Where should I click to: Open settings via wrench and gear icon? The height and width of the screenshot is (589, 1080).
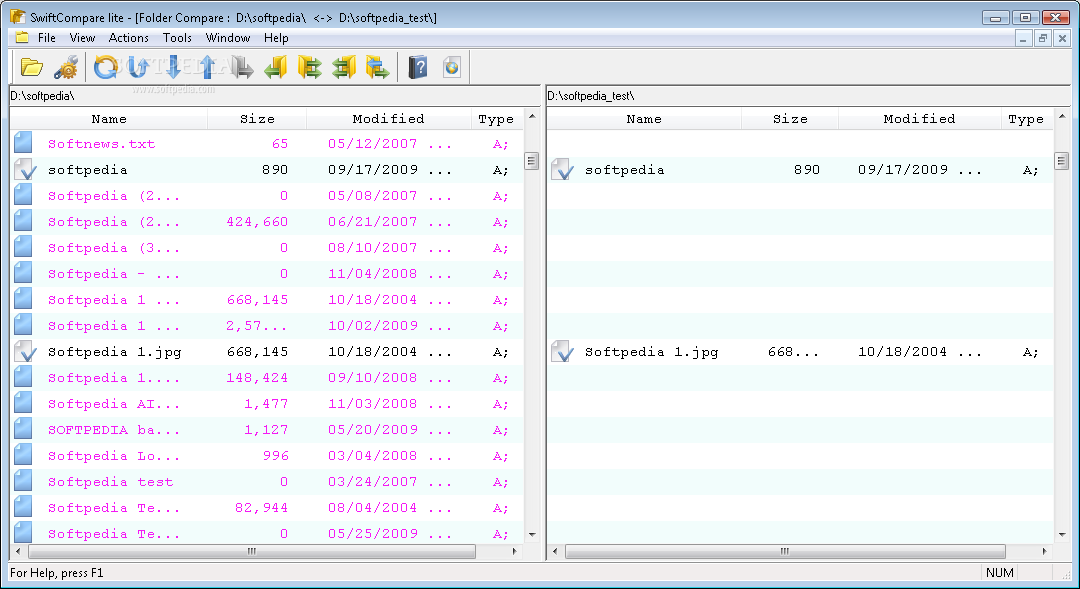point(67,68)
